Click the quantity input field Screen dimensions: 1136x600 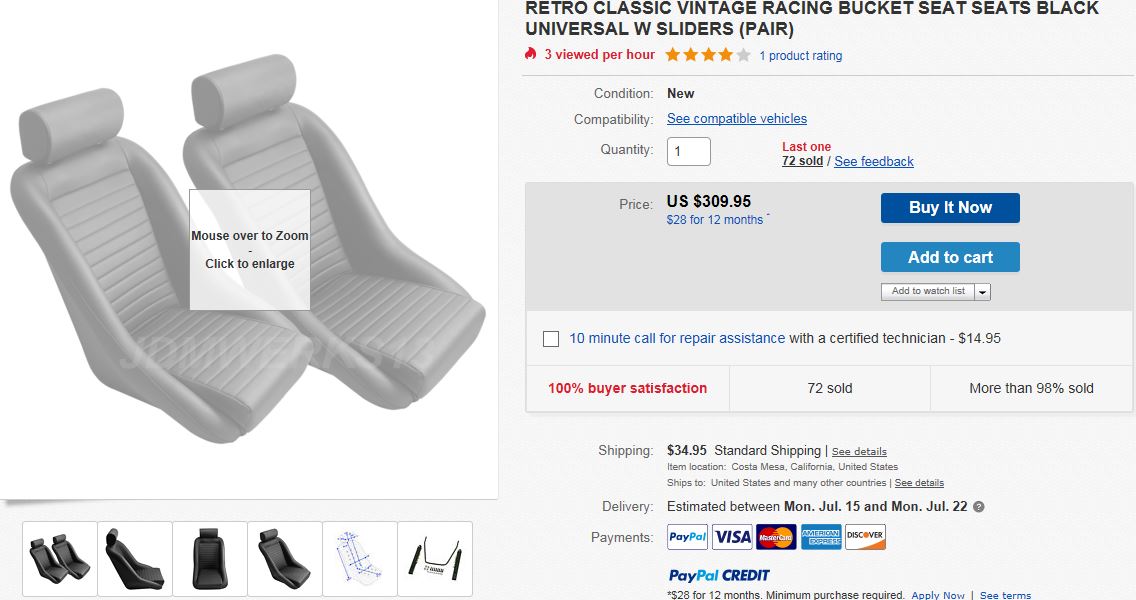coord(688,151)
